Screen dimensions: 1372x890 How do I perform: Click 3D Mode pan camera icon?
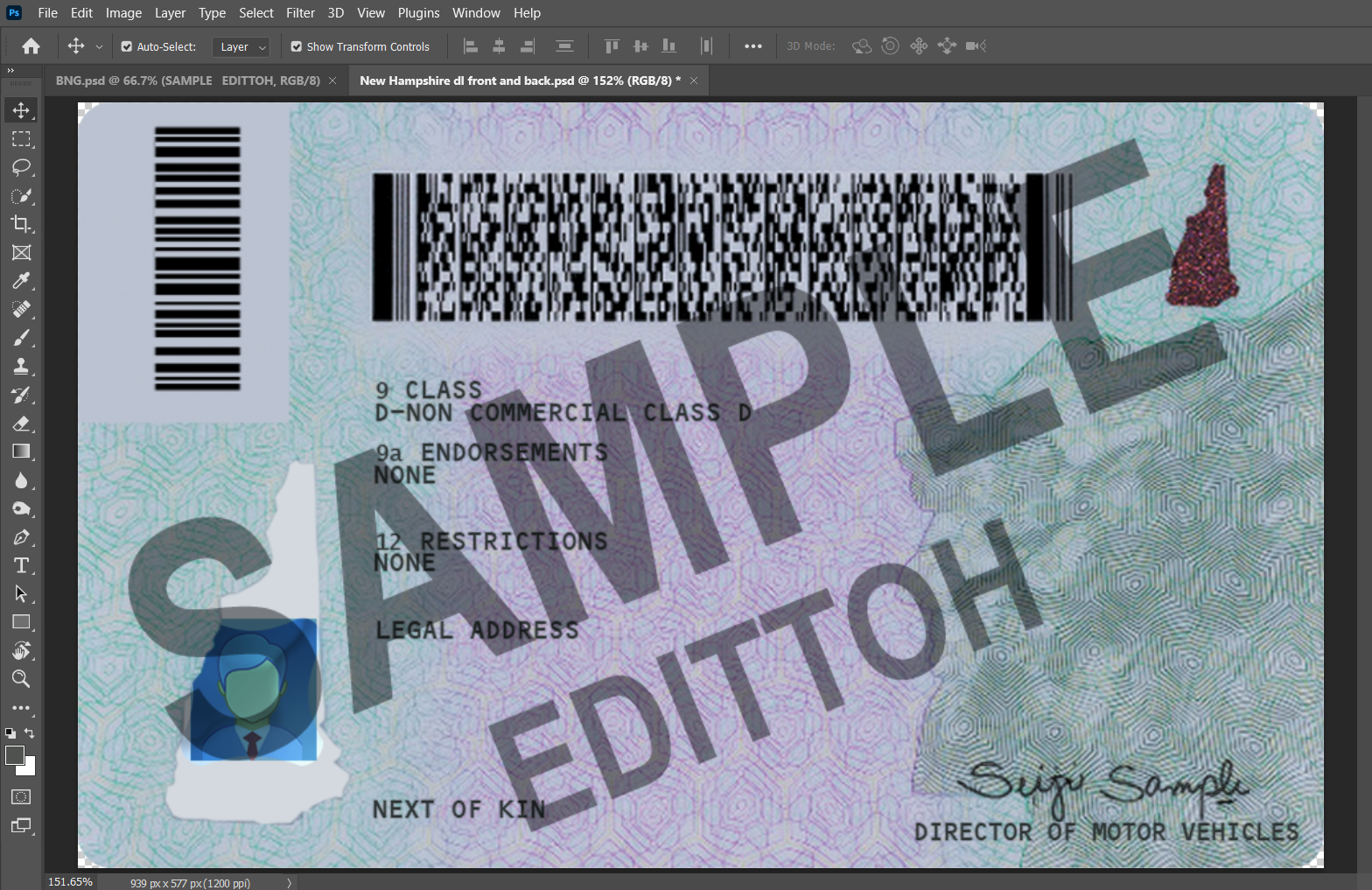coord(919,46)
